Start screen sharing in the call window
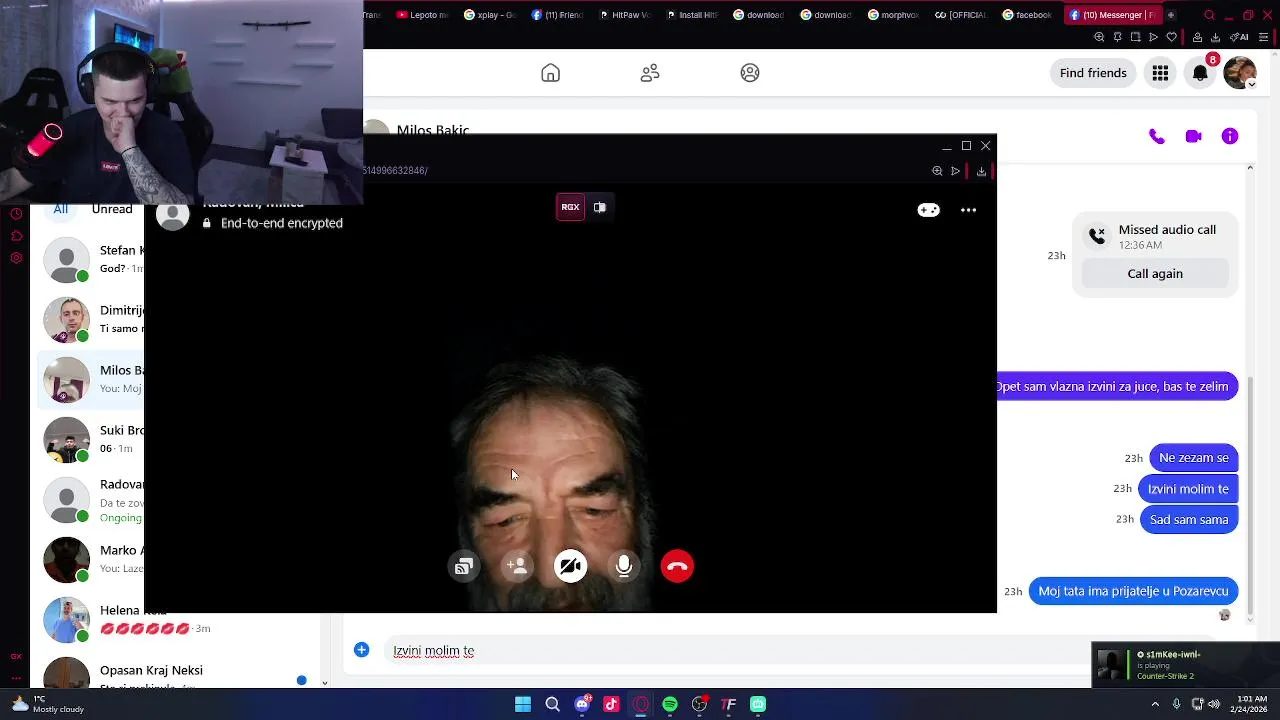The width and height of the screenshot is (1280, 720). click(463, 567)
